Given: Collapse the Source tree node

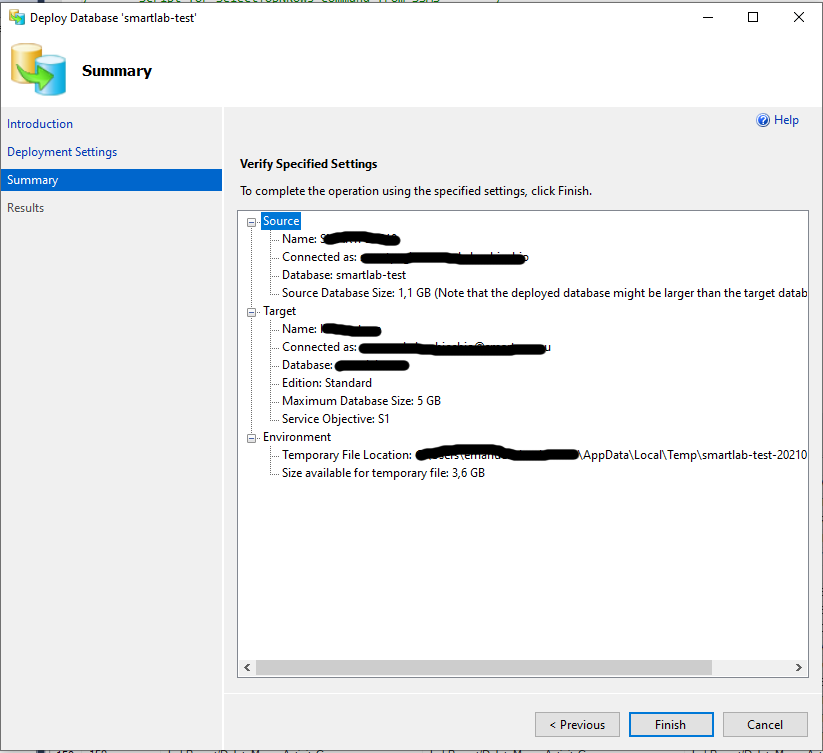Looking at the screenshot, I should pyautogui.click(x=252, y=221).
